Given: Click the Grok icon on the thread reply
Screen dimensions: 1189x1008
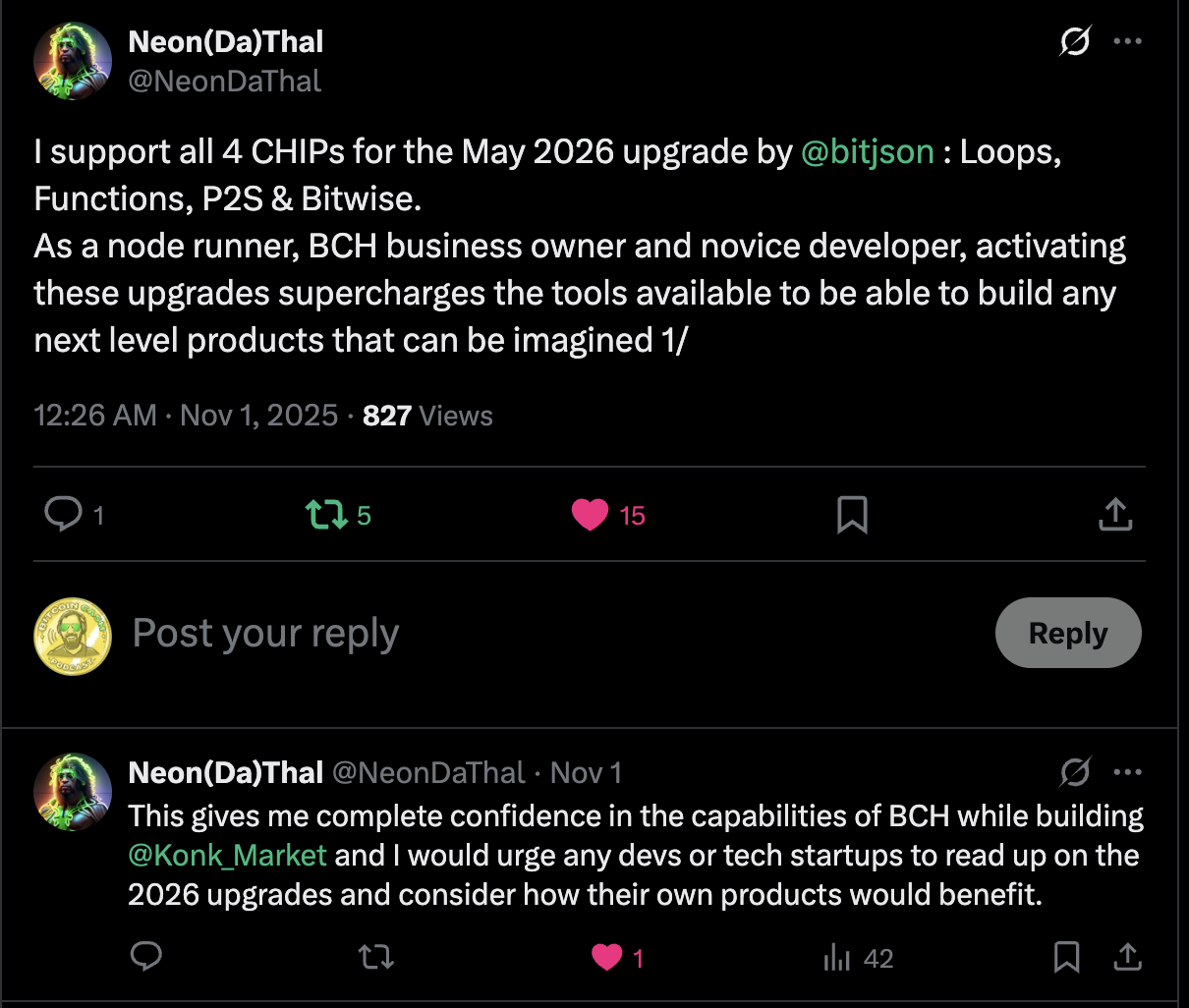Looking at the screenshot, I should 1075,772.
